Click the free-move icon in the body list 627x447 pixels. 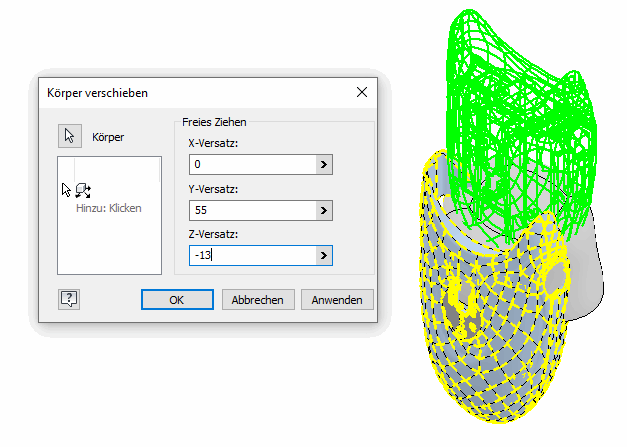coord(82,190)
